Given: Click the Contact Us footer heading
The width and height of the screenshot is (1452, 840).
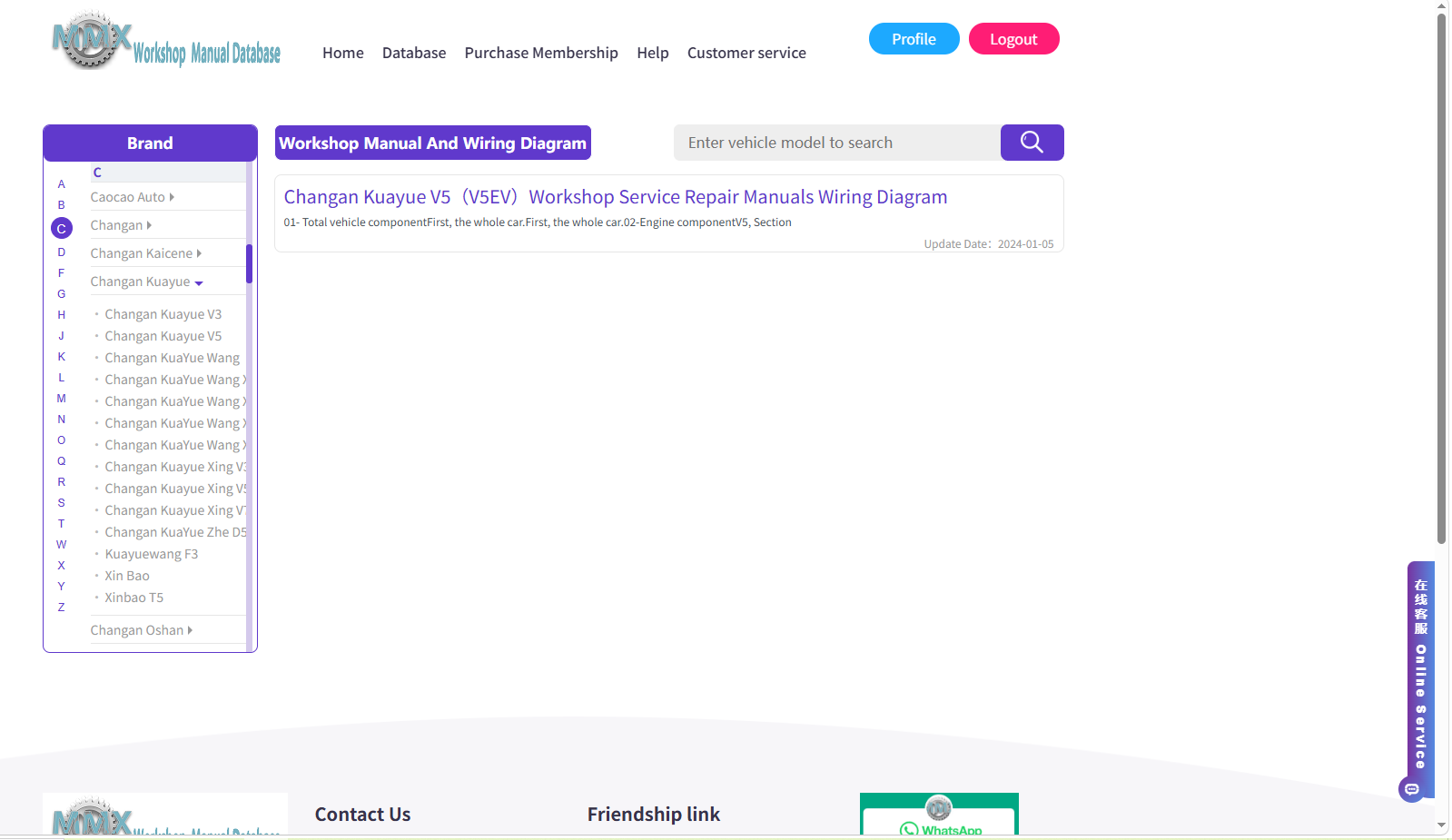Looking at the screenshot, I should 363,815.
